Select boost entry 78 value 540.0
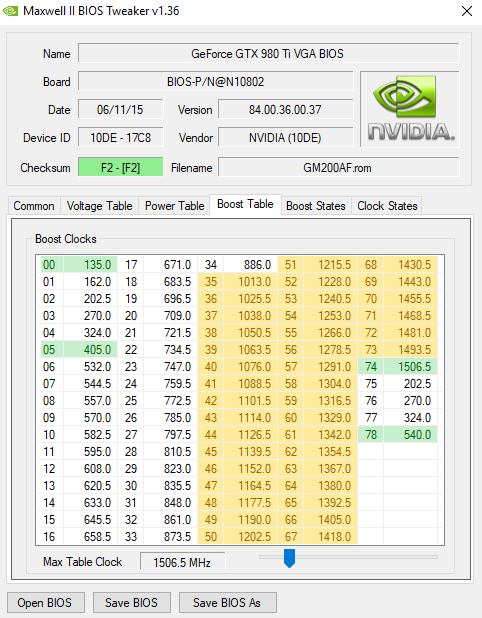This screenshot has height=618, width=482. [x=411, y=434]
